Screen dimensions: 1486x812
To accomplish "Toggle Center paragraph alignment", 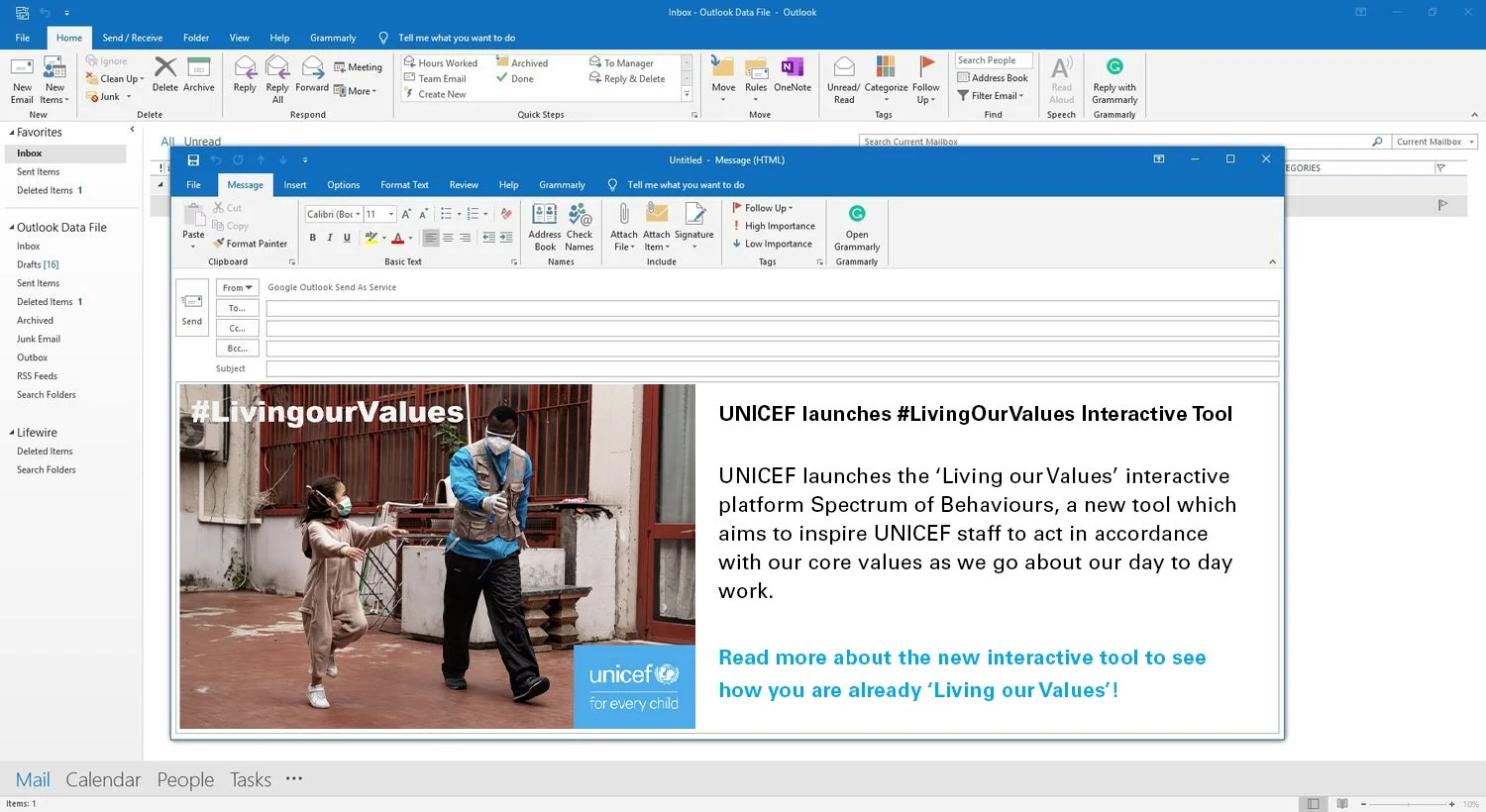I will [x=448, y=238].
